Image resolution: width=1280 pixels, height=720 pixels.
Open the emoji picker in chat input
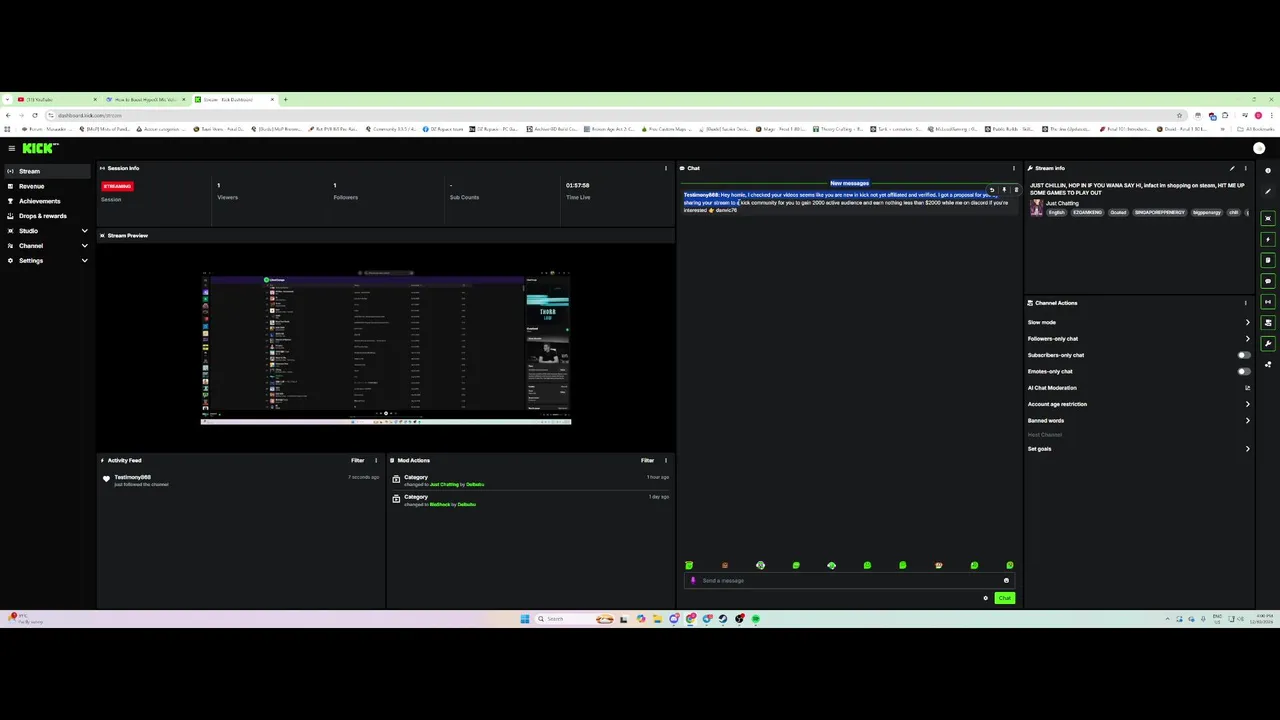[x=1006, y=580]
